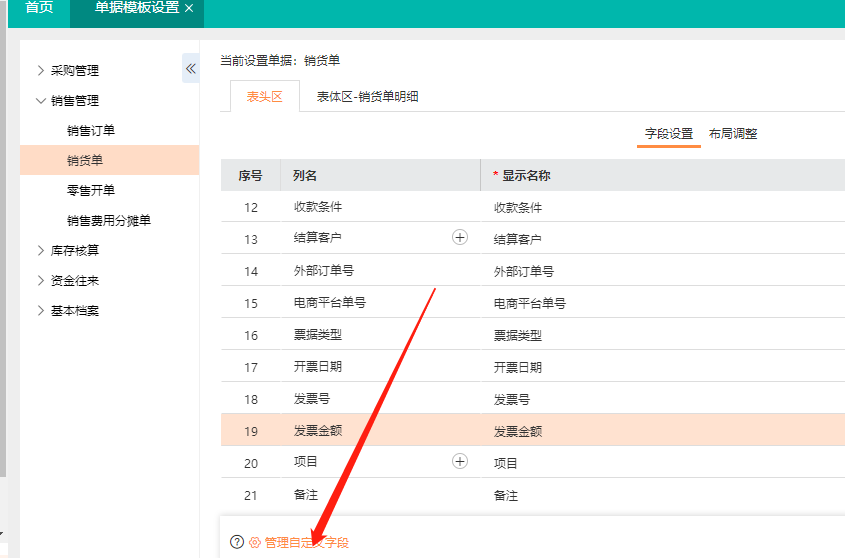Click the 发票金额 display name field
Viewport: 845px width, 558px height.
pos(660,431)
